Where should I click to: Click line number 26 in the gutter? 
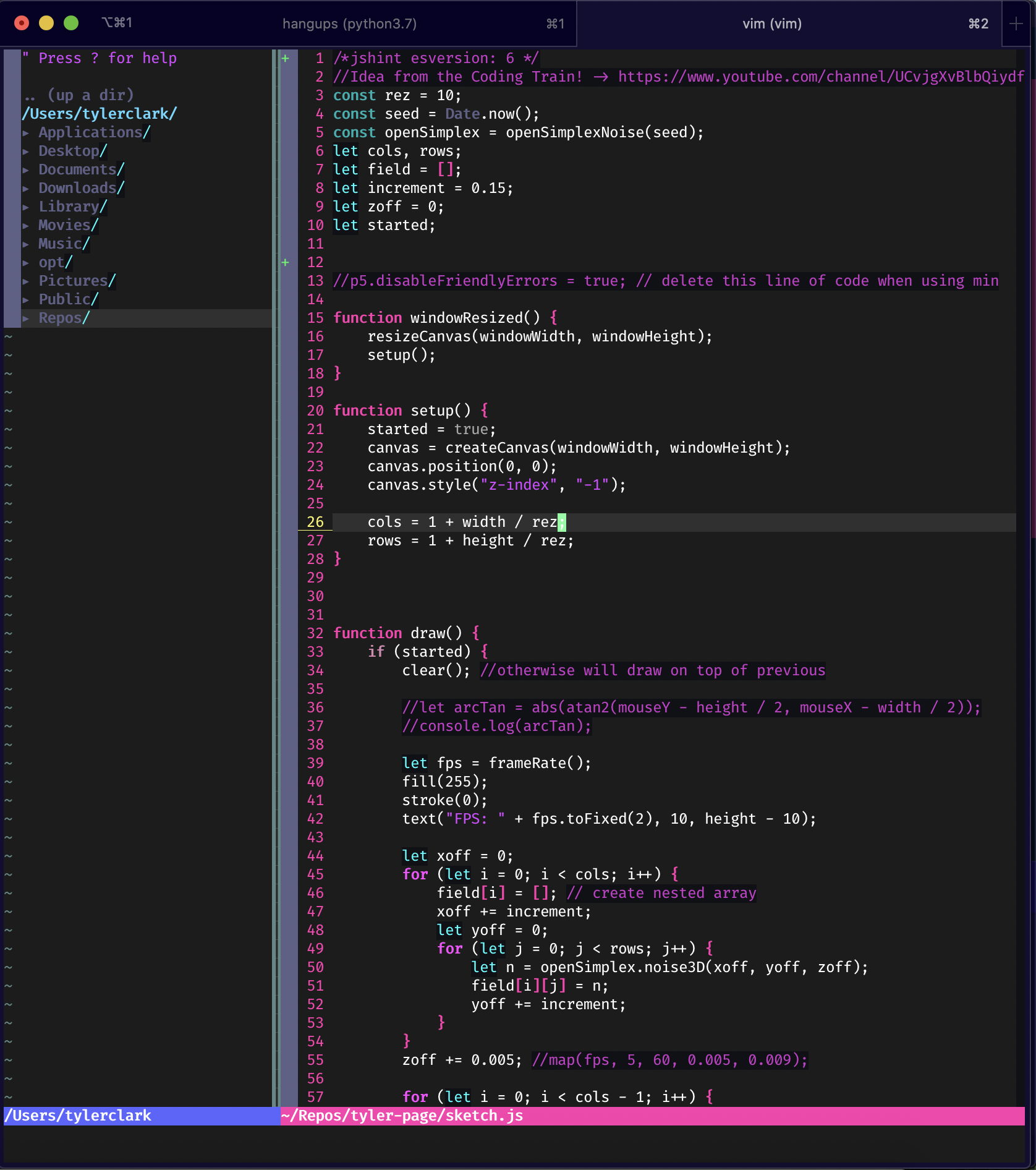pyautogui.click(x=315, y=522)
